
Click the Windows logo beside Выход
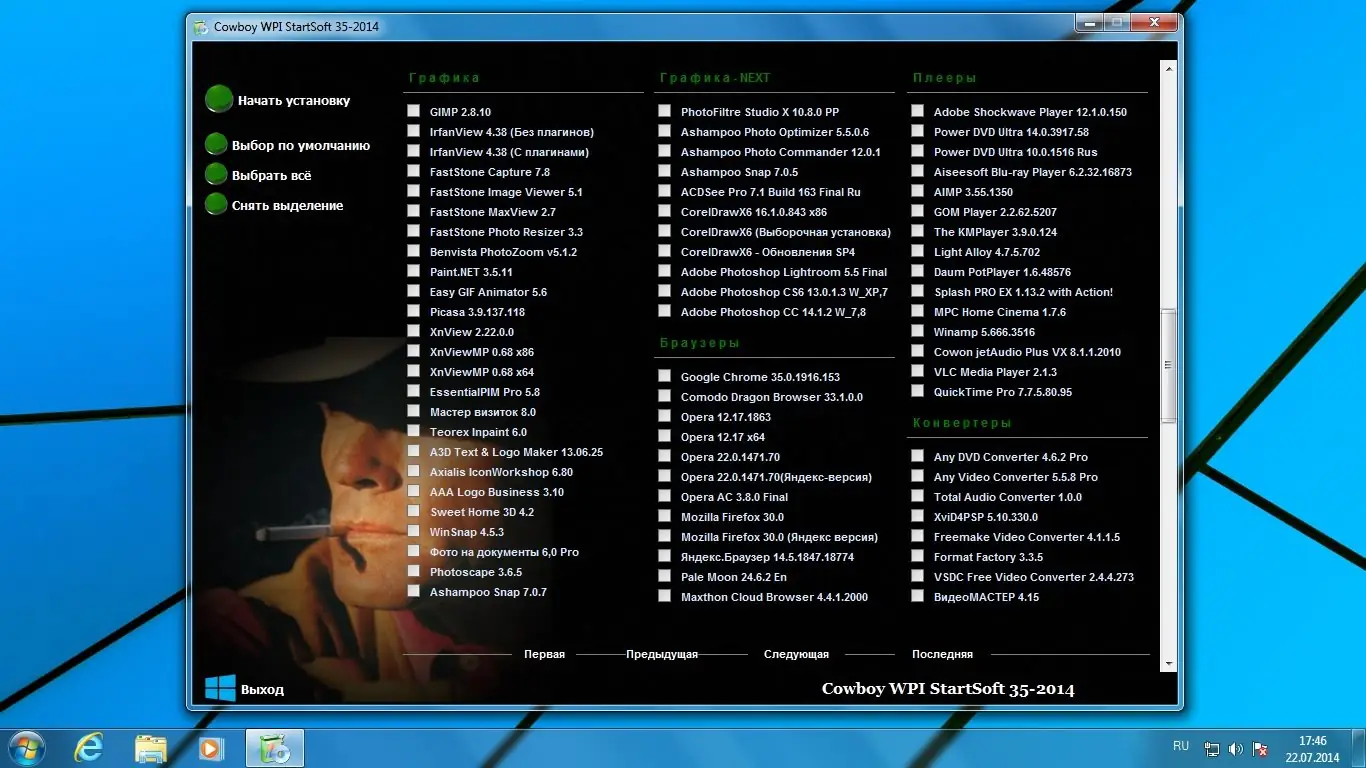tap(219, 688)
